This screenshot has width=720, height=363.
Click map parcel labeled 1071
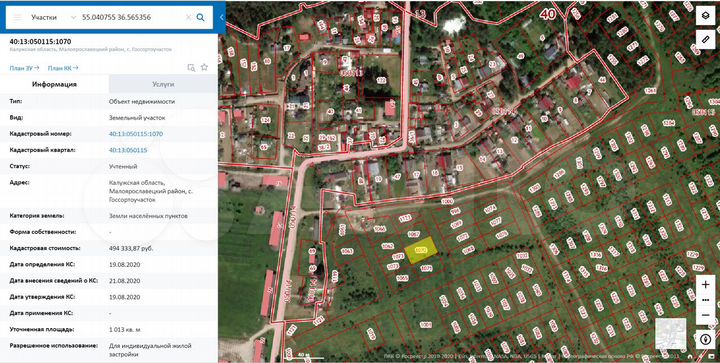(x=427, y=268)
